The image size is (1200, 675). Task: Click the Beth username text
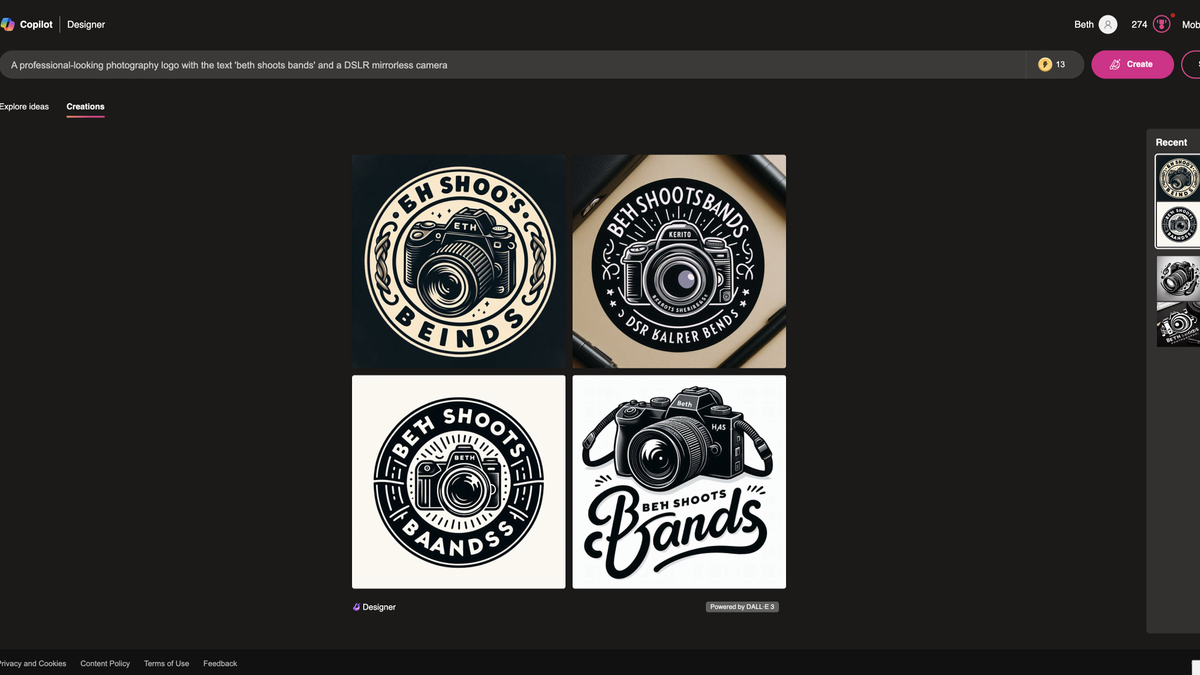(1084, 24)
